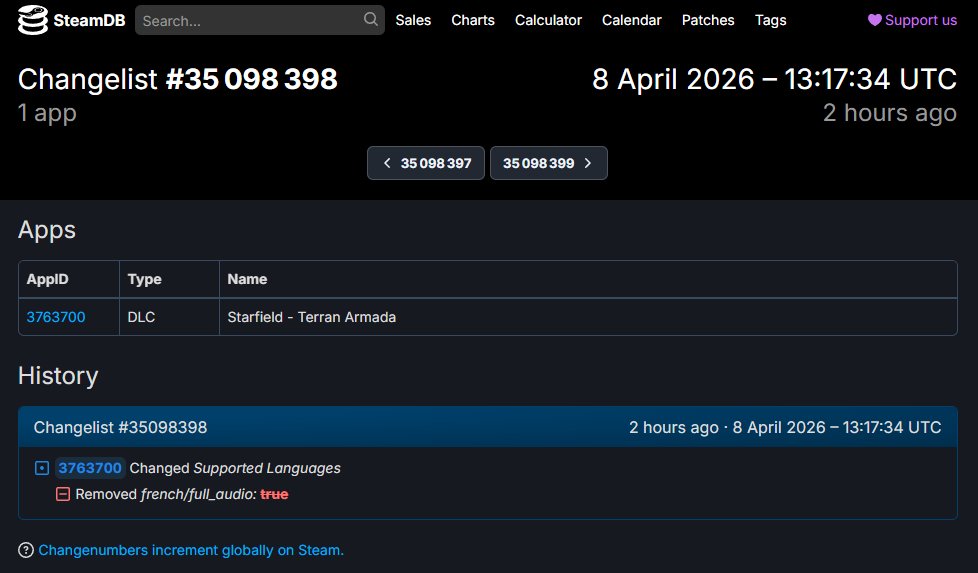Screen dimensions: 978x573
Task: Click the SteamDB logo icon
Action: (32, 20)
